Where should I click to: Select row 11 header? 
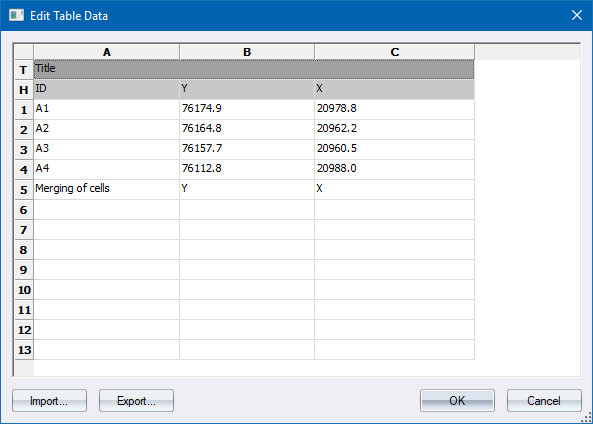pyautogui.click(x=24, y=310)
